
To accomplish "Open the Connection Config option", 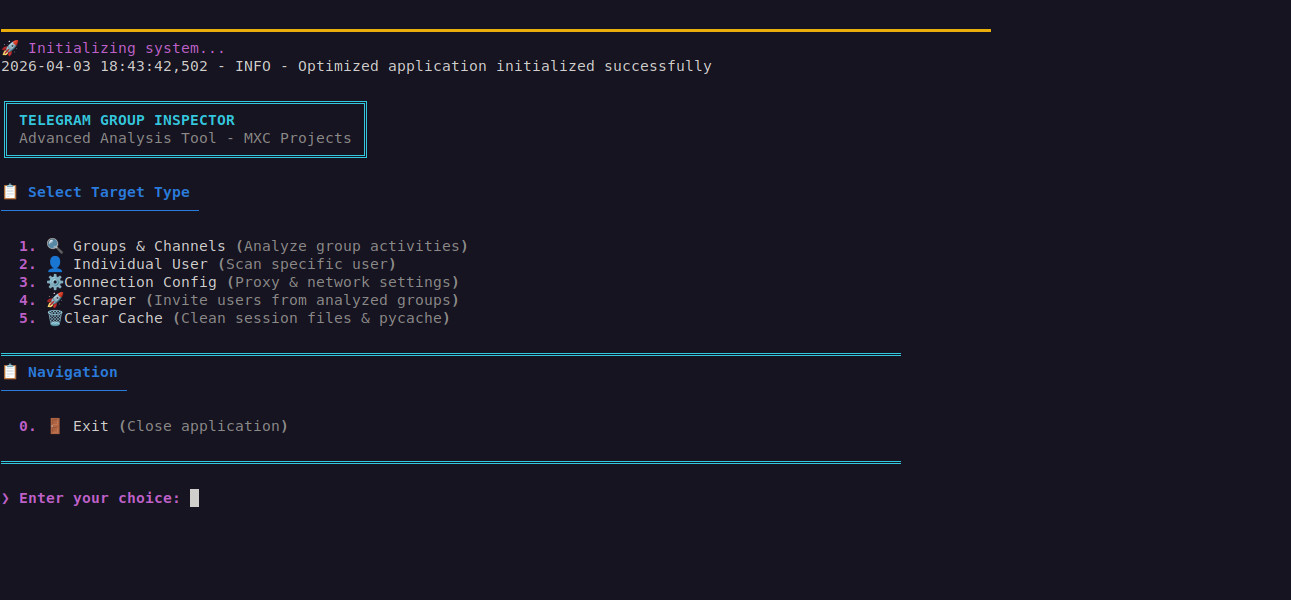I will [140, 282].
